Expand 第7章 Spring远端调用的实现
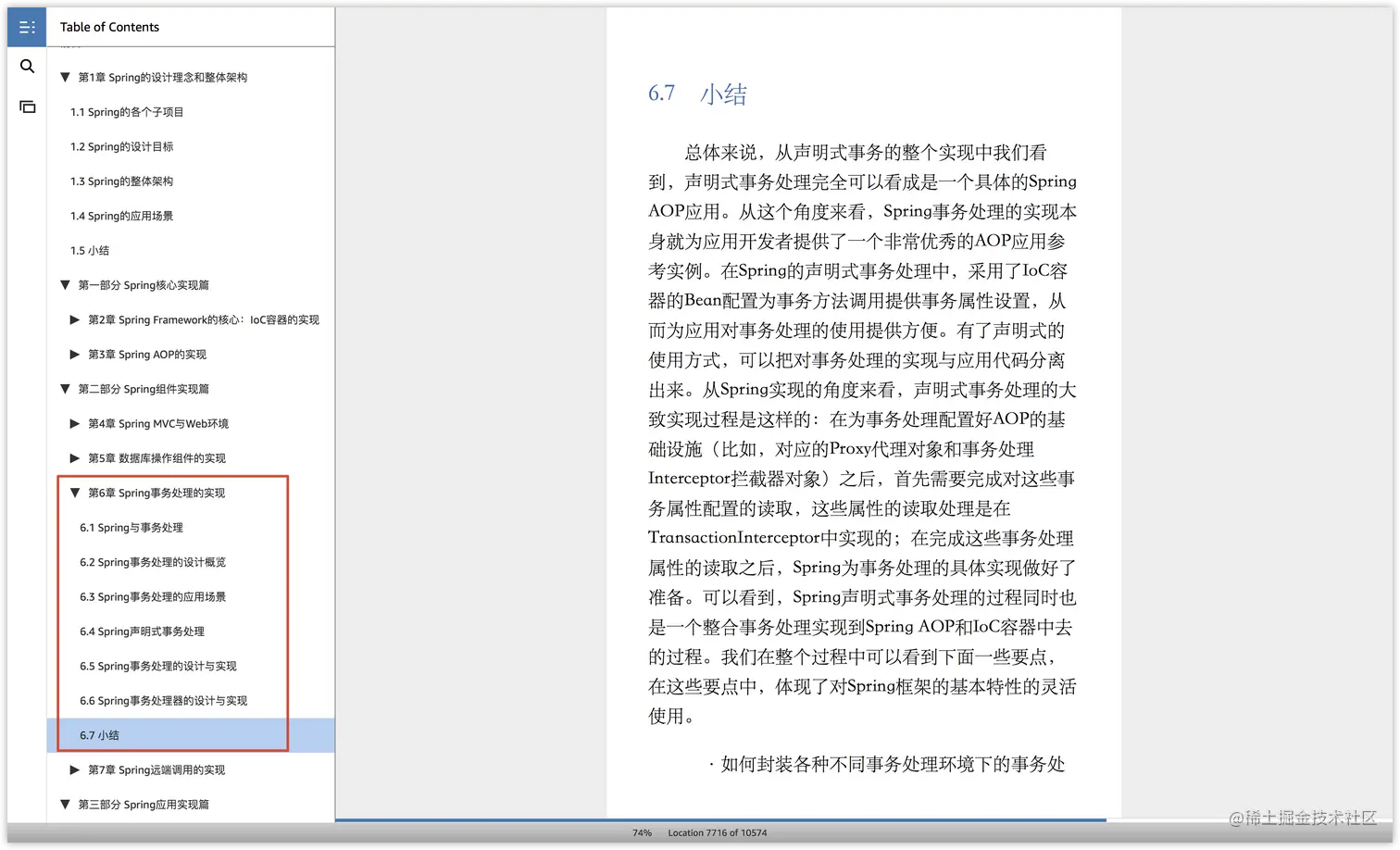Screen dimensions: 1400x850 tap(75, 770)
